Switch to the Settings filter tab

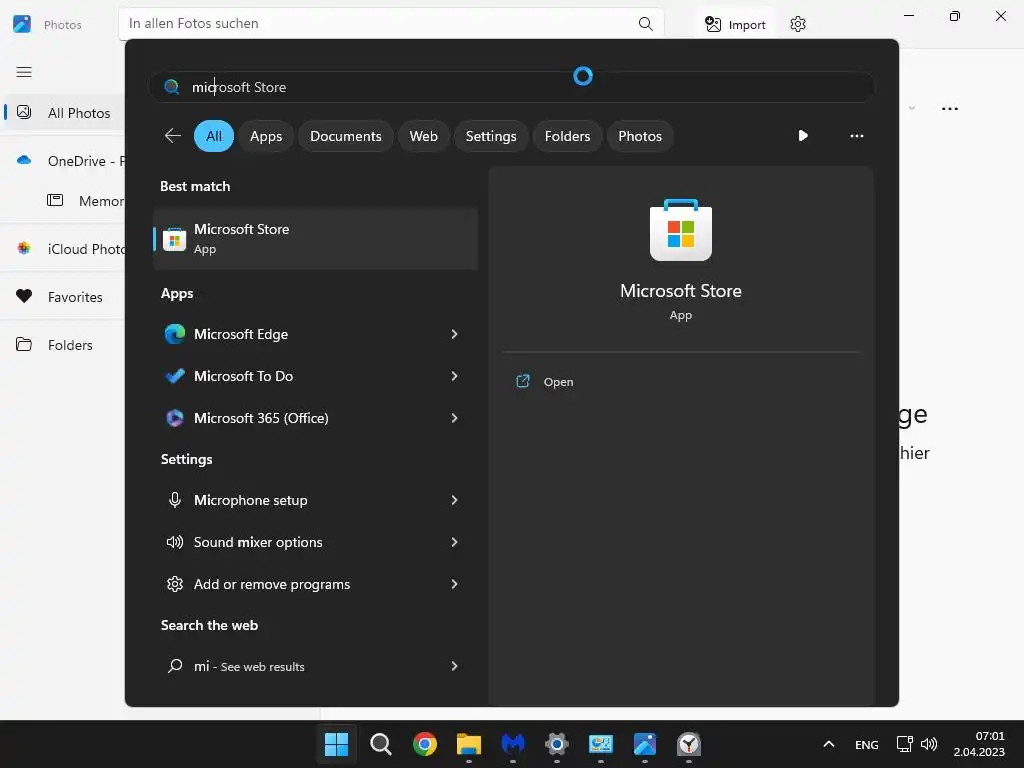[x=491, y=136]
